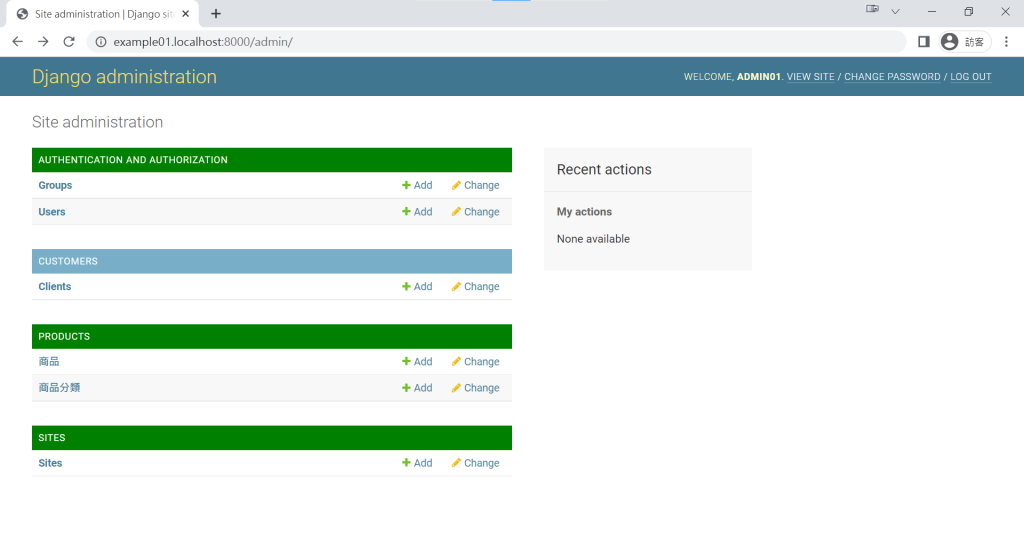Image resolution: width=1024 pixels, height=544 pixels.
Task: Add a new Client
Action: point(417,287)
